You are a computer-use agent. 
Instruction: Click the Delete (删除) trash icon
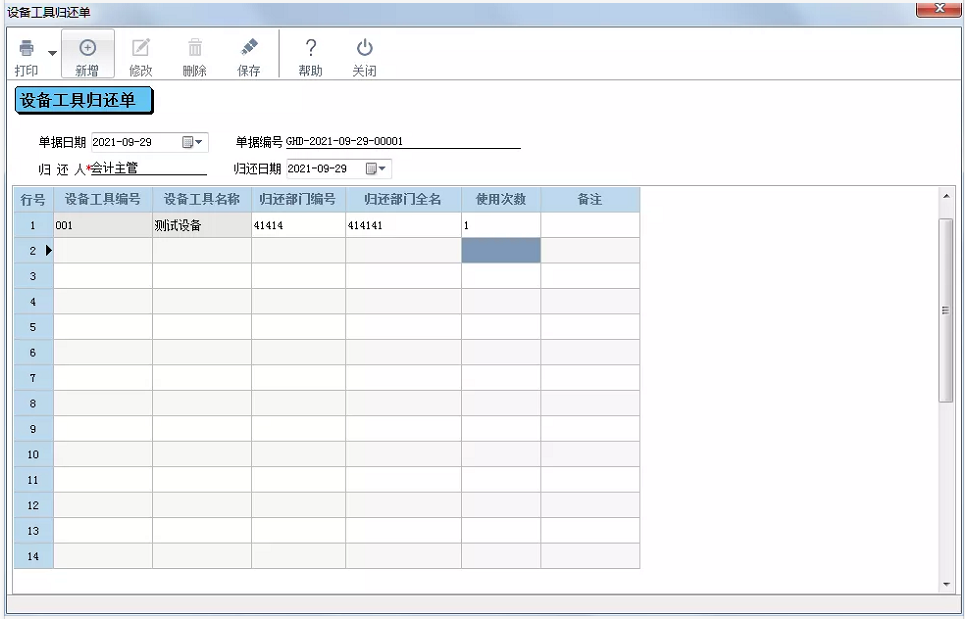(194, 47)
